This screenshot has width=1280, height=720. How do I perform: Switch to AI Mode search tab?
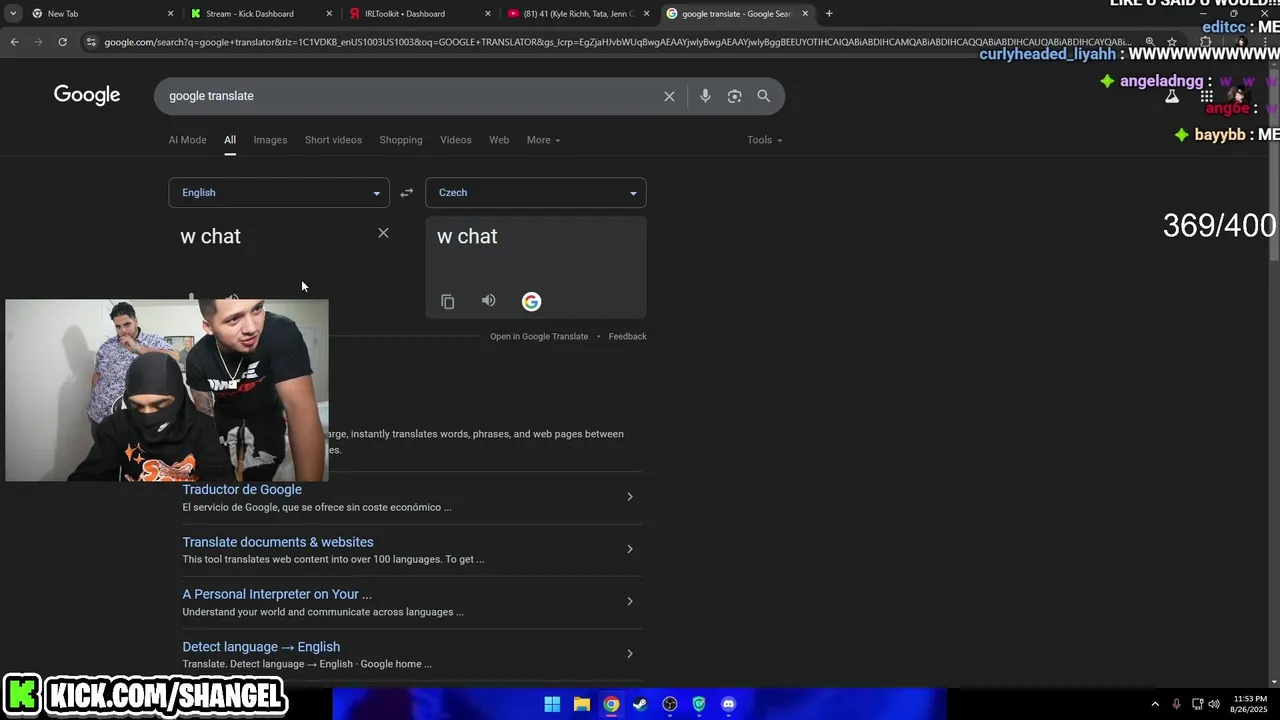click(x=187, y=140)
